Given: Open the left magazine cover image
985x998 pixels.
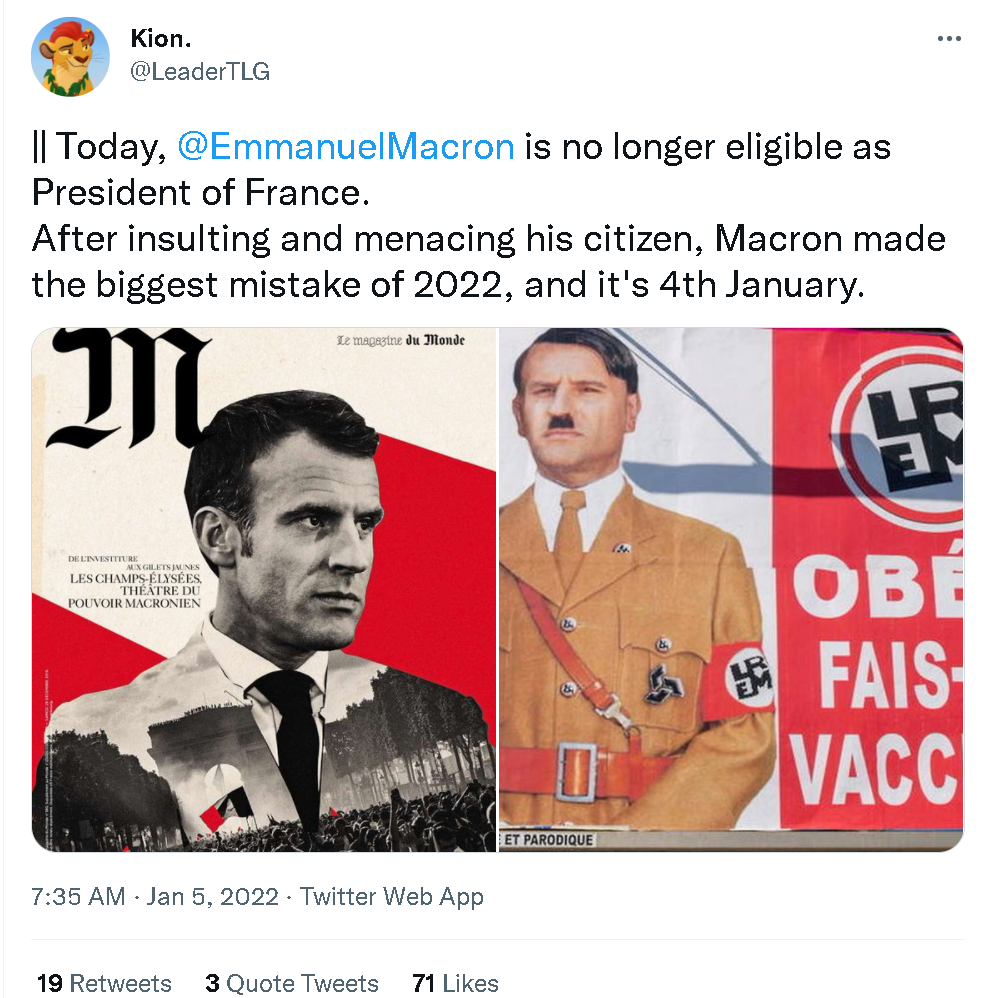Looking at the screenshot, I should pos(264,590).
